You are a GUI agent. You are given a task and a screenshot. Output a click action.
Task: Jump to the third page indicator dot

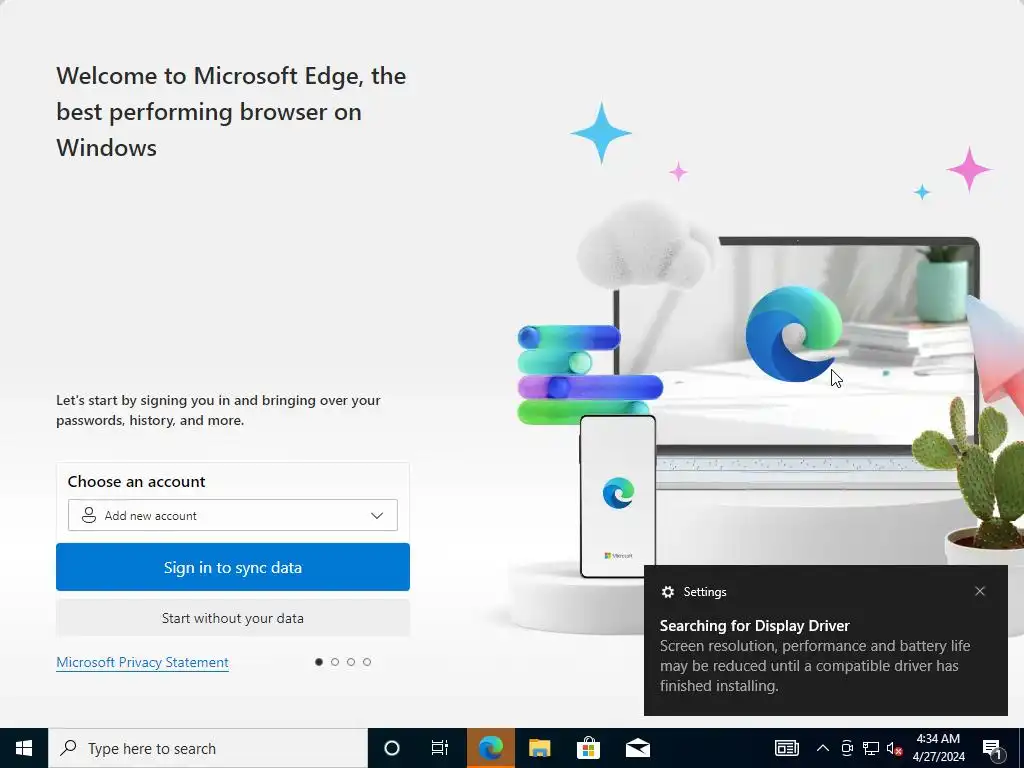[351, 662]
